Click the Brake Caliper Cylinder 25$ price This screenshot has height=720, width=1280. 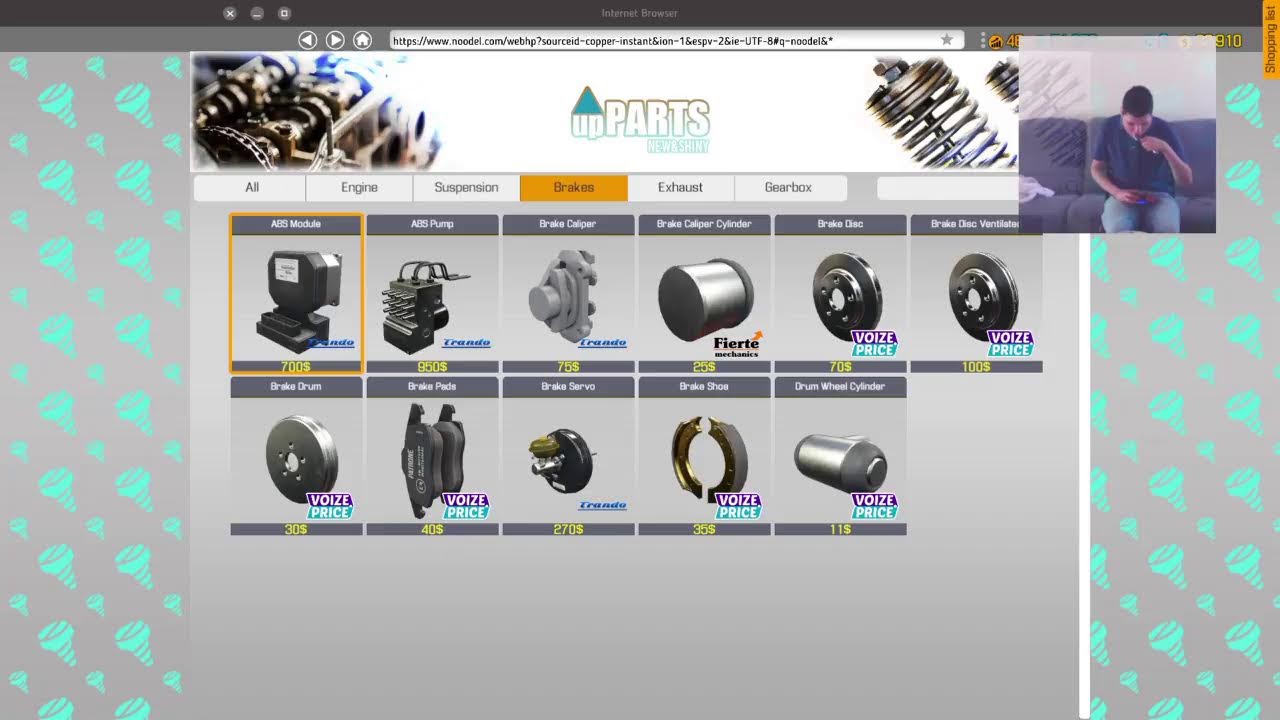coord(705,367)
